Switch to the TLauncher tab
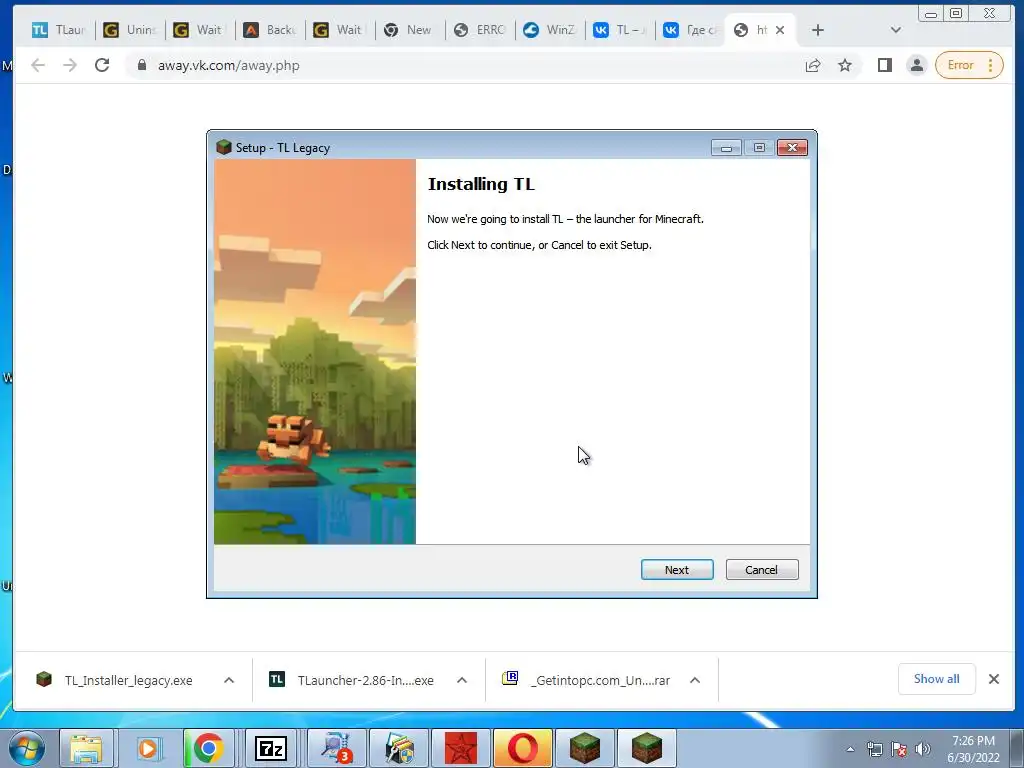Image resolution: width=1024 pixels, height=768 pixels. click(x=59, y=30)
